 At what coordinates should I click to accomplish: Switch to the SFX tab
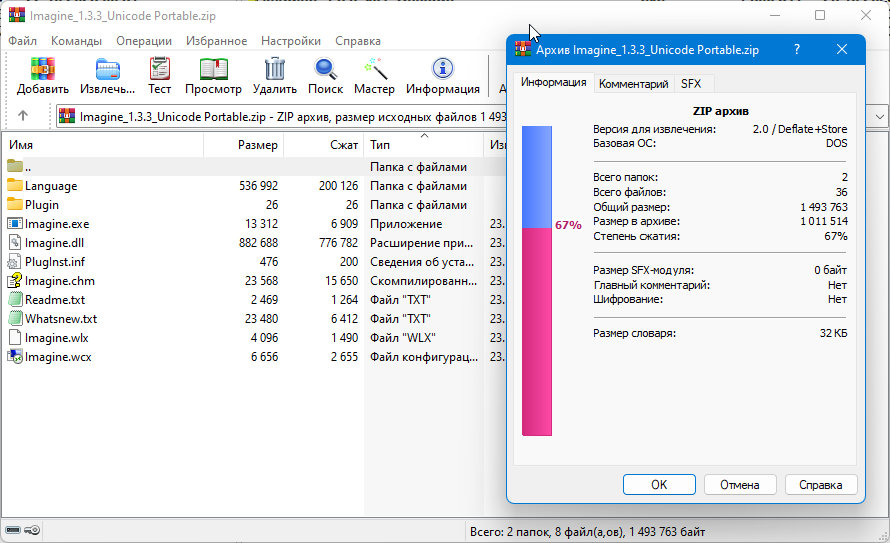(691, 84)
